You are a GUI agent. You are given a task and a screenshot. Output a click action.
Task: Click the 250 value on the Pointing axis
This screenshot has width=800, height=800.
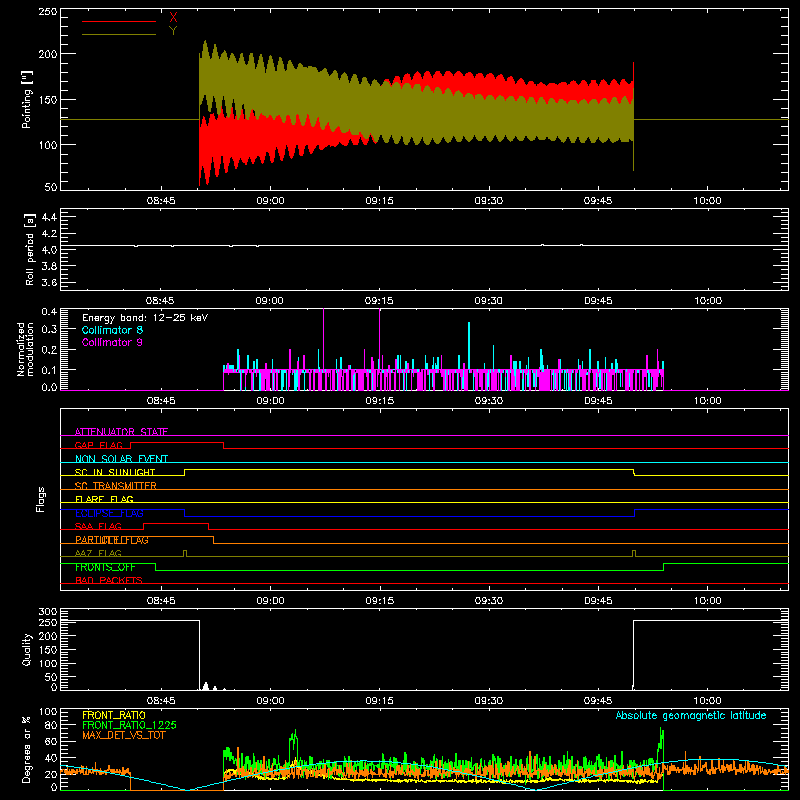click(x=48, y=12)
